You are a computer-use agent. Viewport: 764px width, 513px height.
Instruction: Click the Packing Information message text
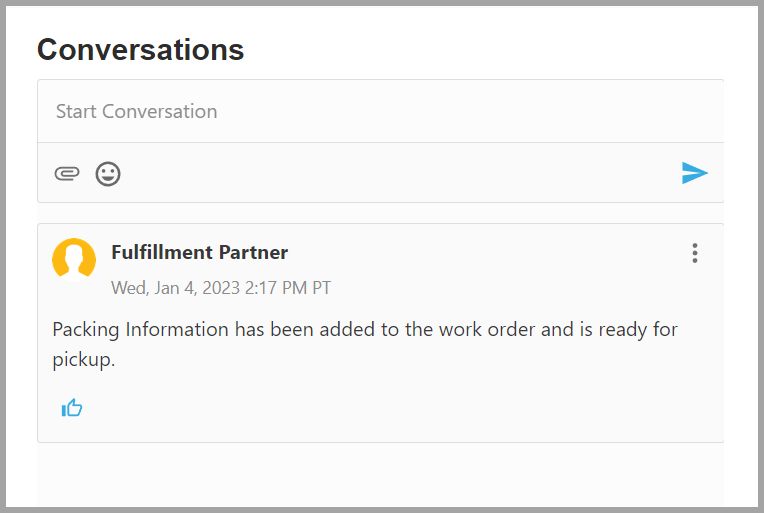[365, 344]
